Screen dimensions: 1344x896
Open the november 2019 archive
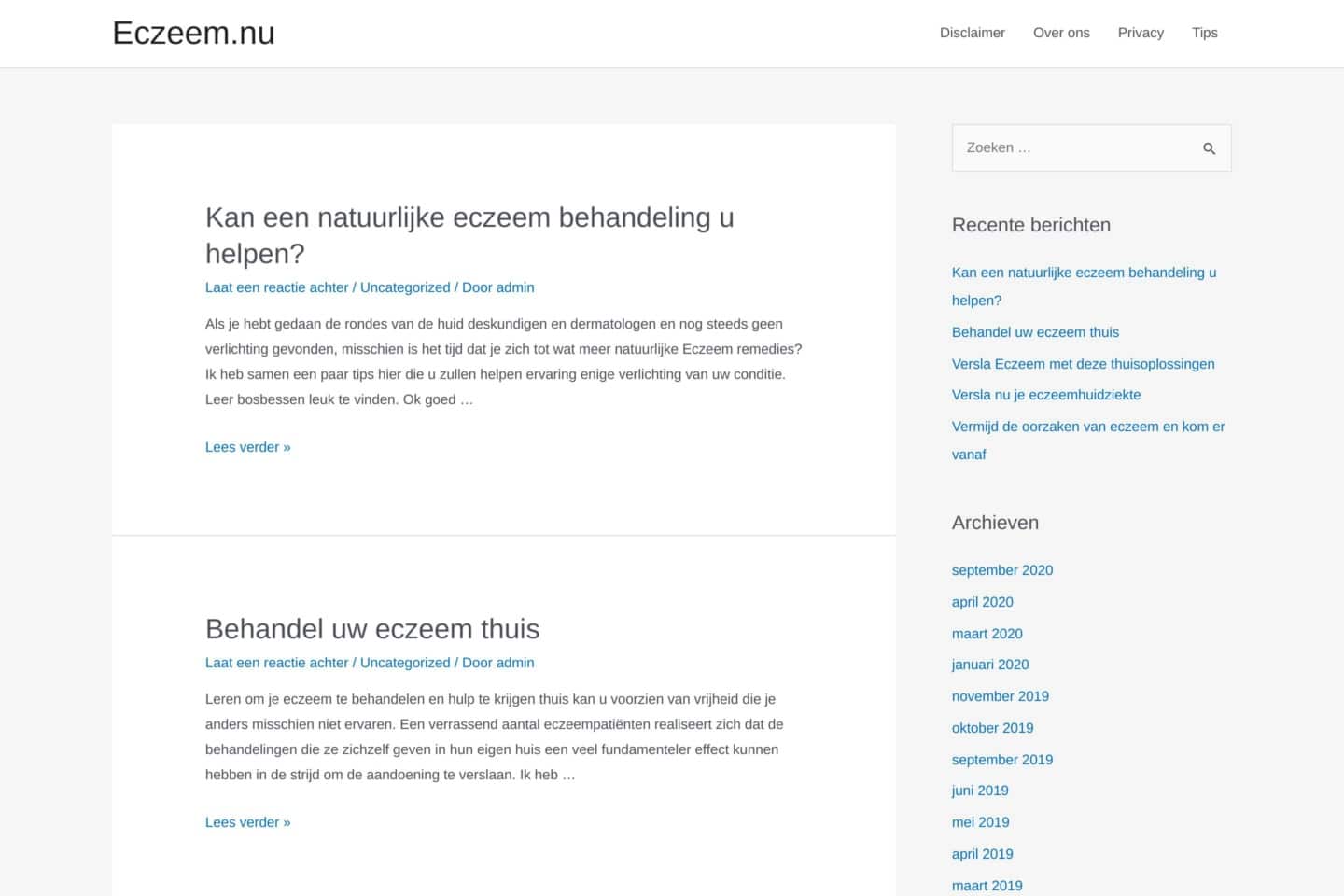click(x=1000, y=696)
